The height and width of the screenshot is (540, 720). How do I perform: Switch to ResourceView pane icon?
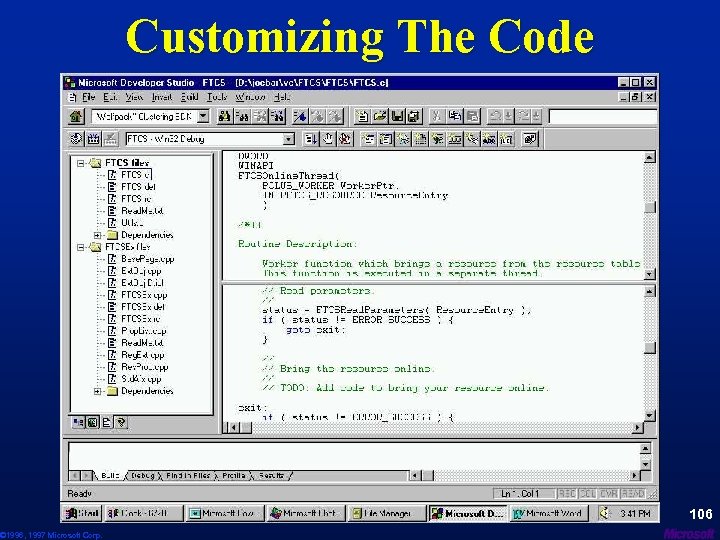(93, 422)
